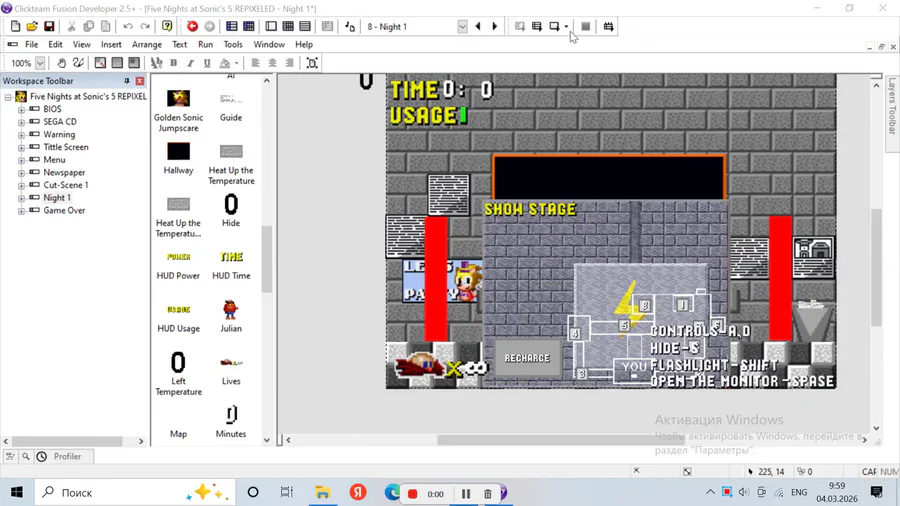Pin the Workspace Toolbar panel

[127, 81]
